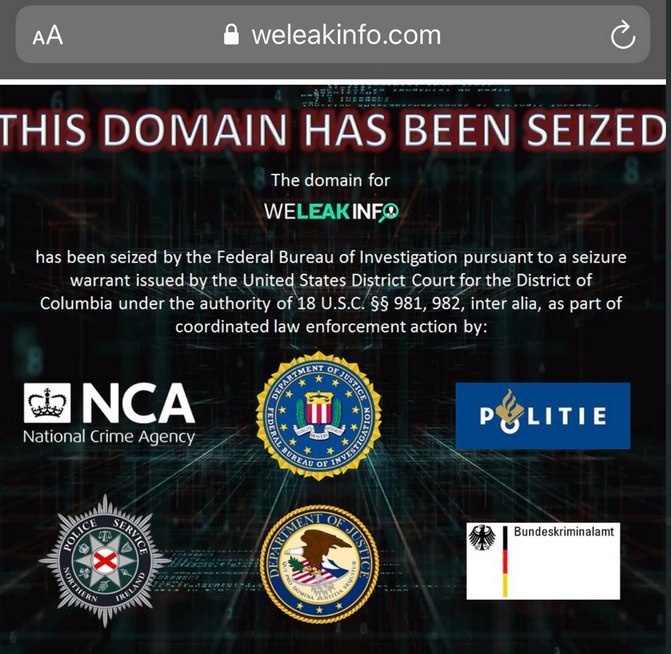
Task: Click the 'National Crime Agency' caption
Action: coord(109,437)
